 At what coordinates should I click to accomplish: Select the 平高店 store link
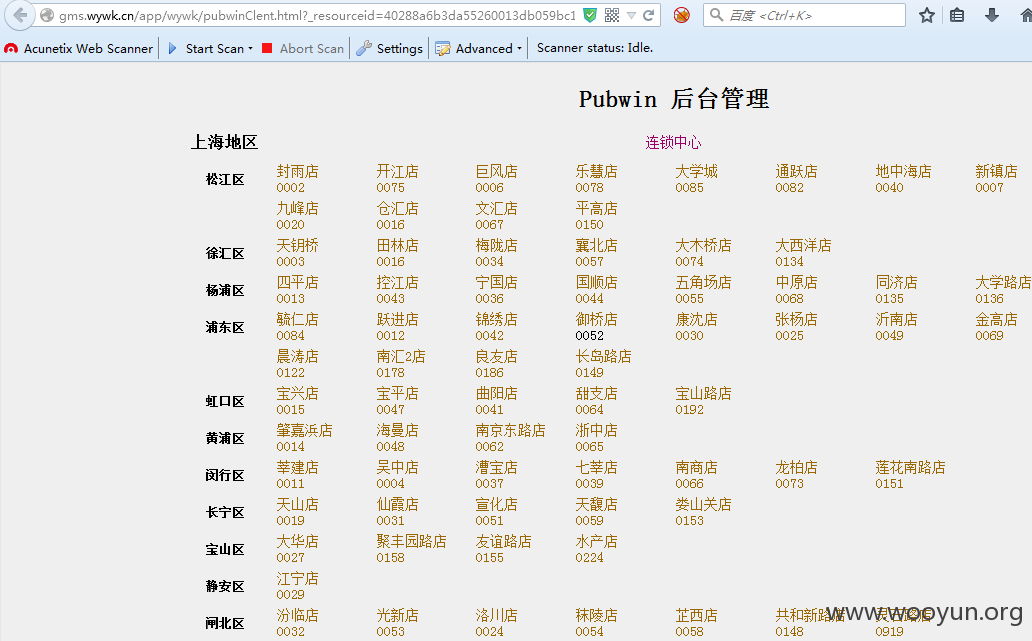click(596, 208)
